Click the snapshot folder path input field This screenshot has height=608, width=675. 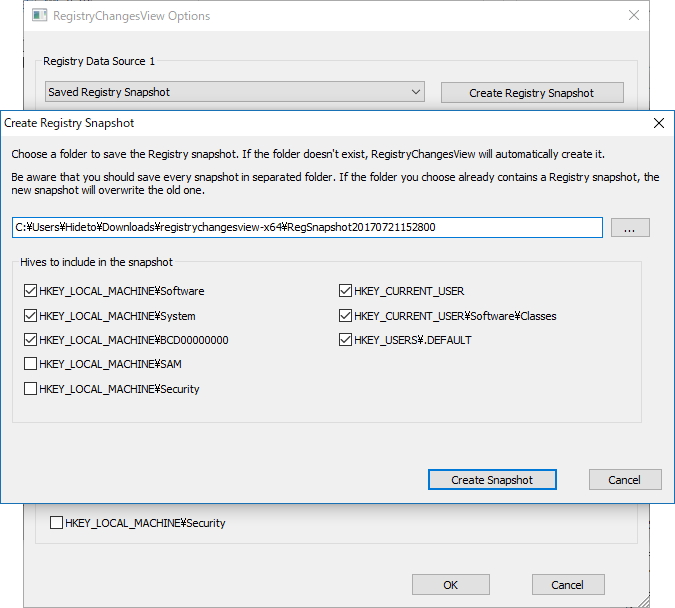[307, 227]
